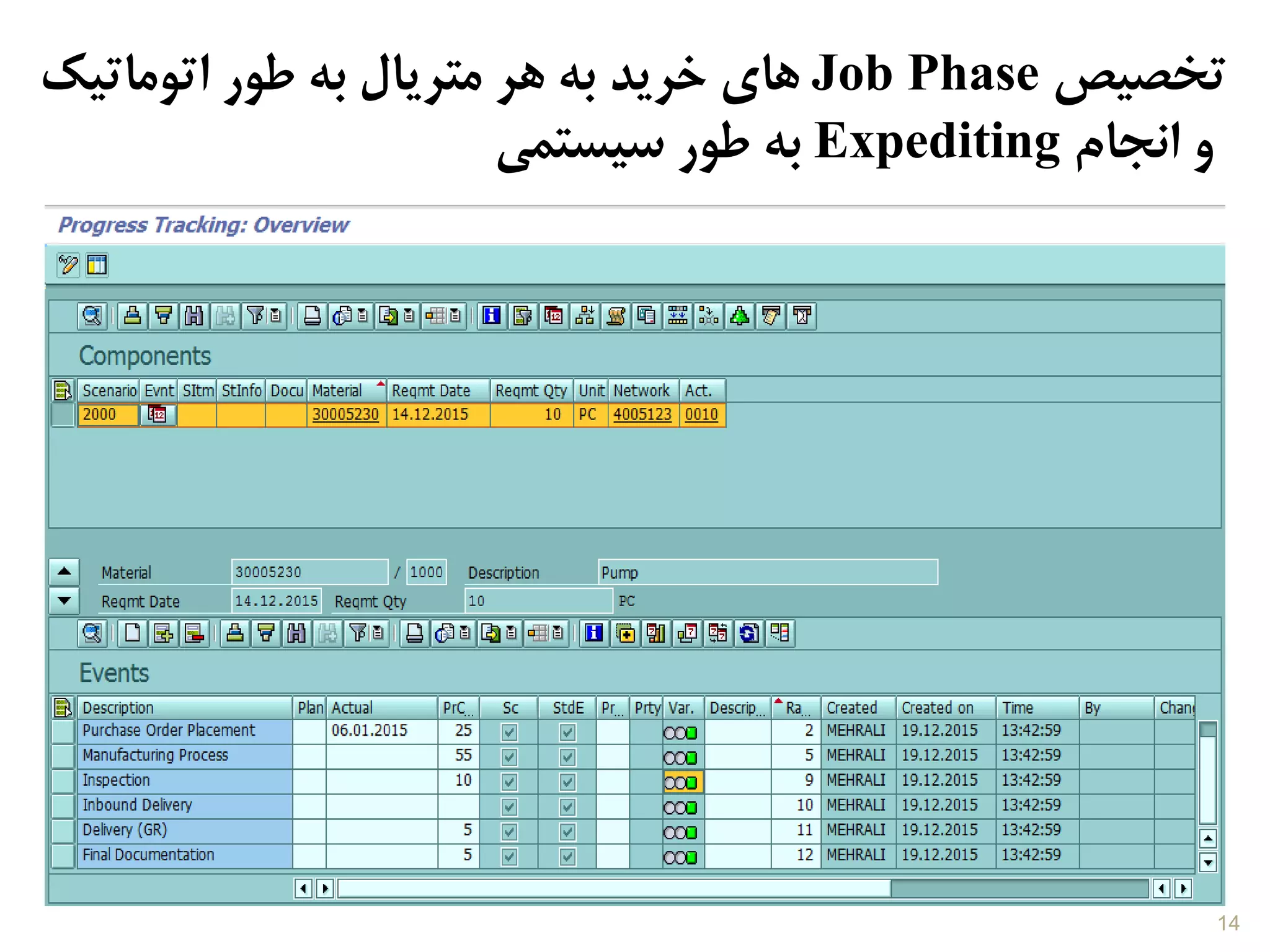Toggle StdE checkbox for Inbound Delivery
This screenshot has width=1270, height=952.
click(567, 807)
